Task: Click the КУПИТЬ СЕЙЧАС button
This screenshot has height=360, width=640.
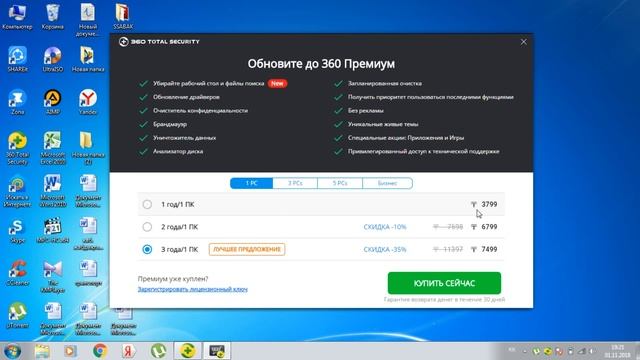Action: click(444, 283)
